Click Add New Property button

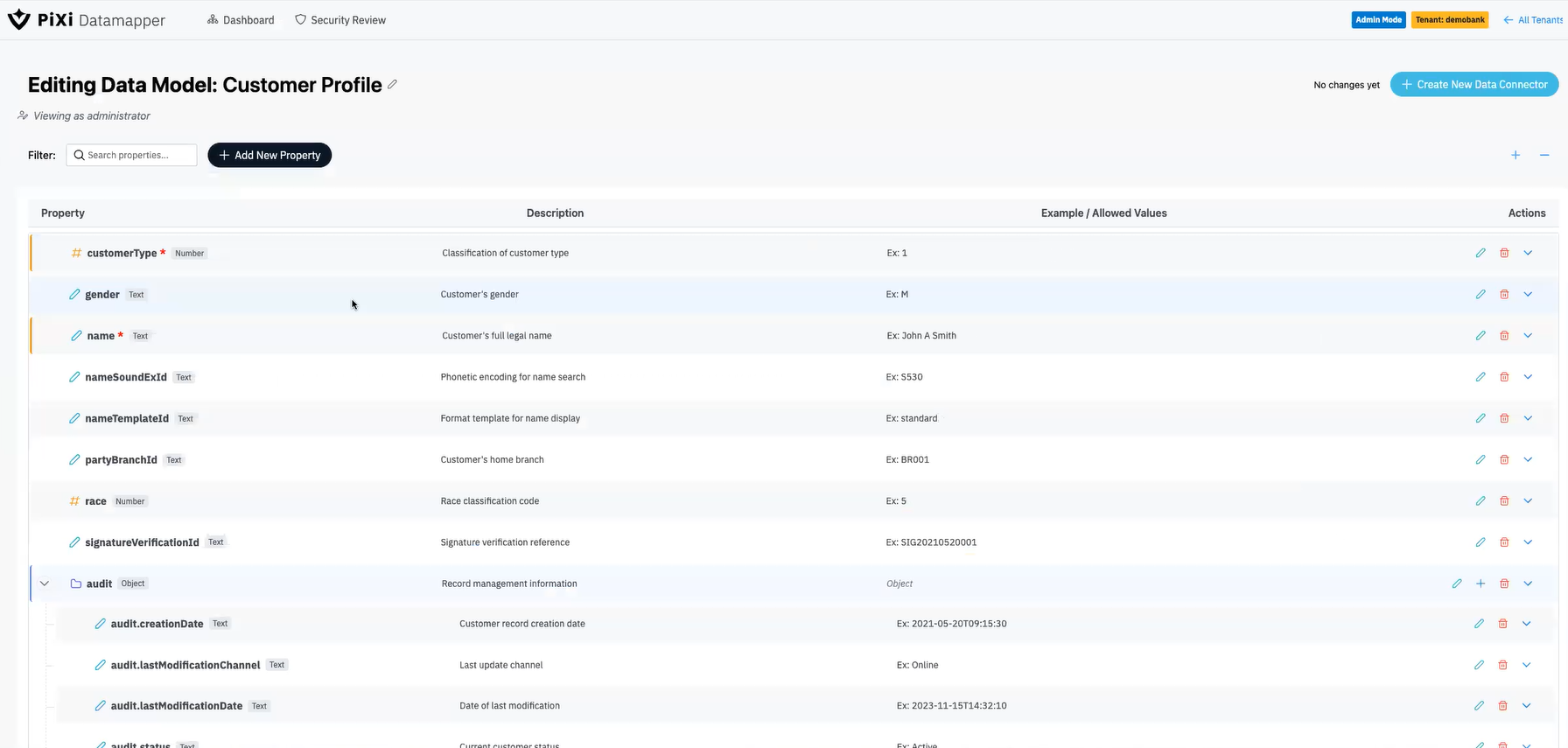pos(269,155)
